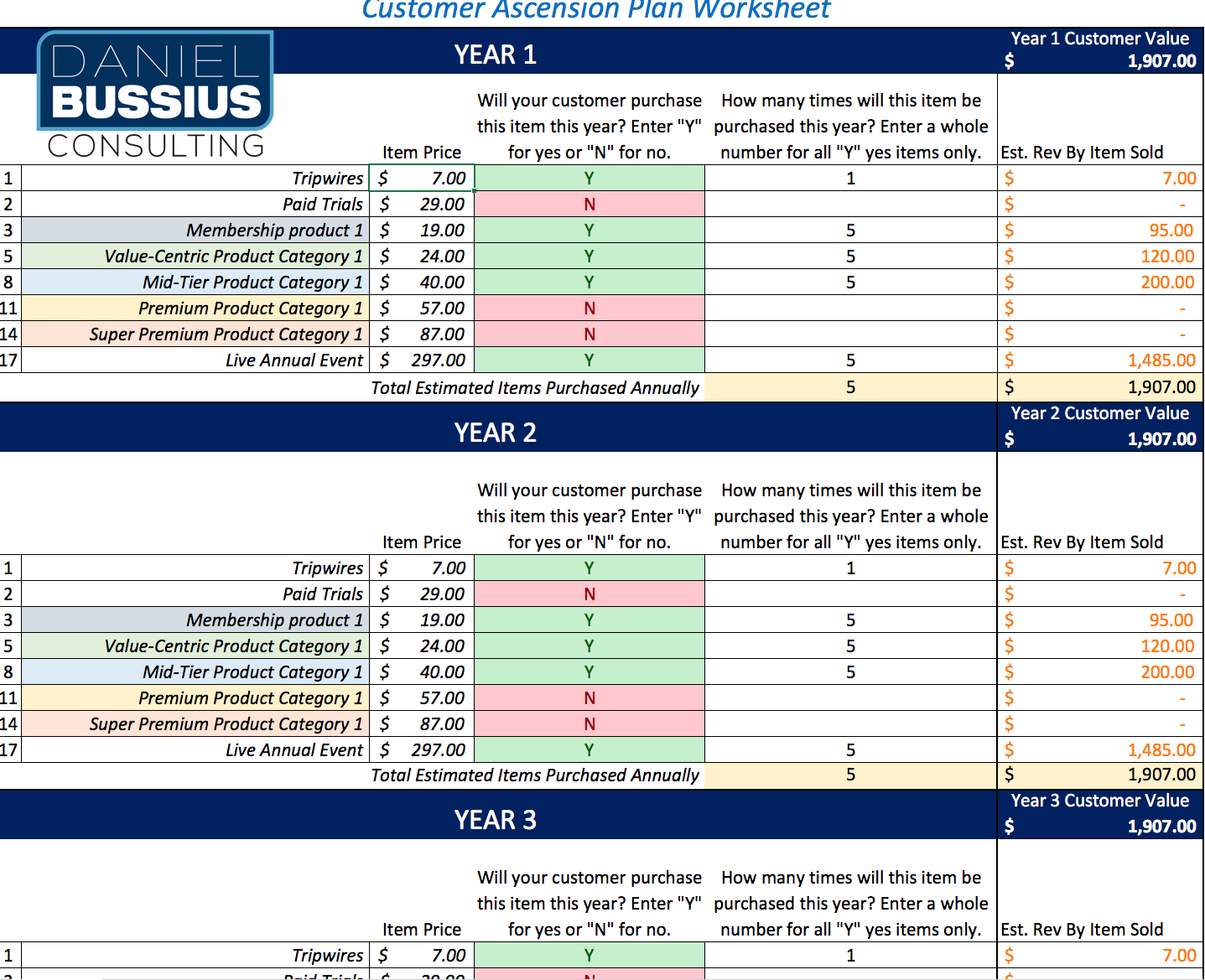Image resolution: width=1205 pixels, height=980 pixels.
Task: Select the Customer Ascension Plan Worksheet title
Action: click(x=595, y=10)
